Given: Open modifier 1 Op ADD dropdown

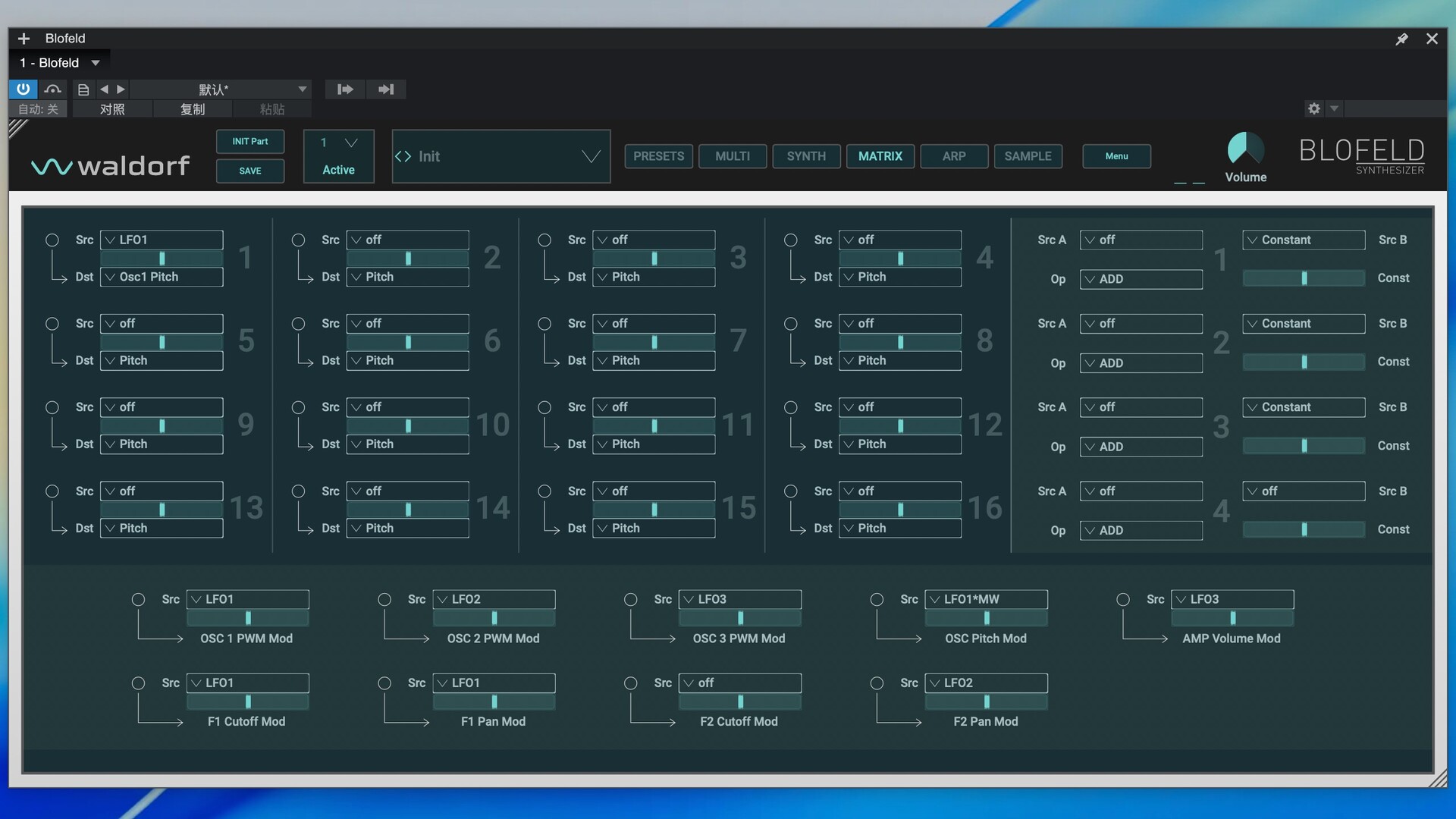Looking at the screenshot, I should pyautogui.click(x=1141, y=279).
